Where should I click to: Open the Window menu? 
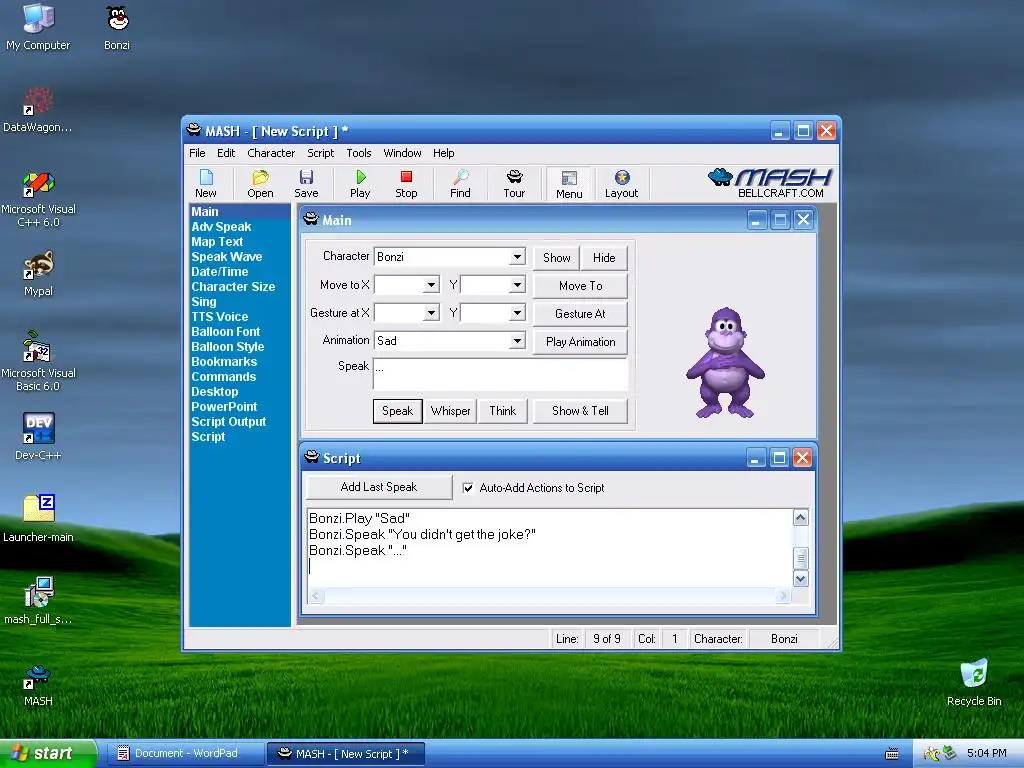[402, 153]
